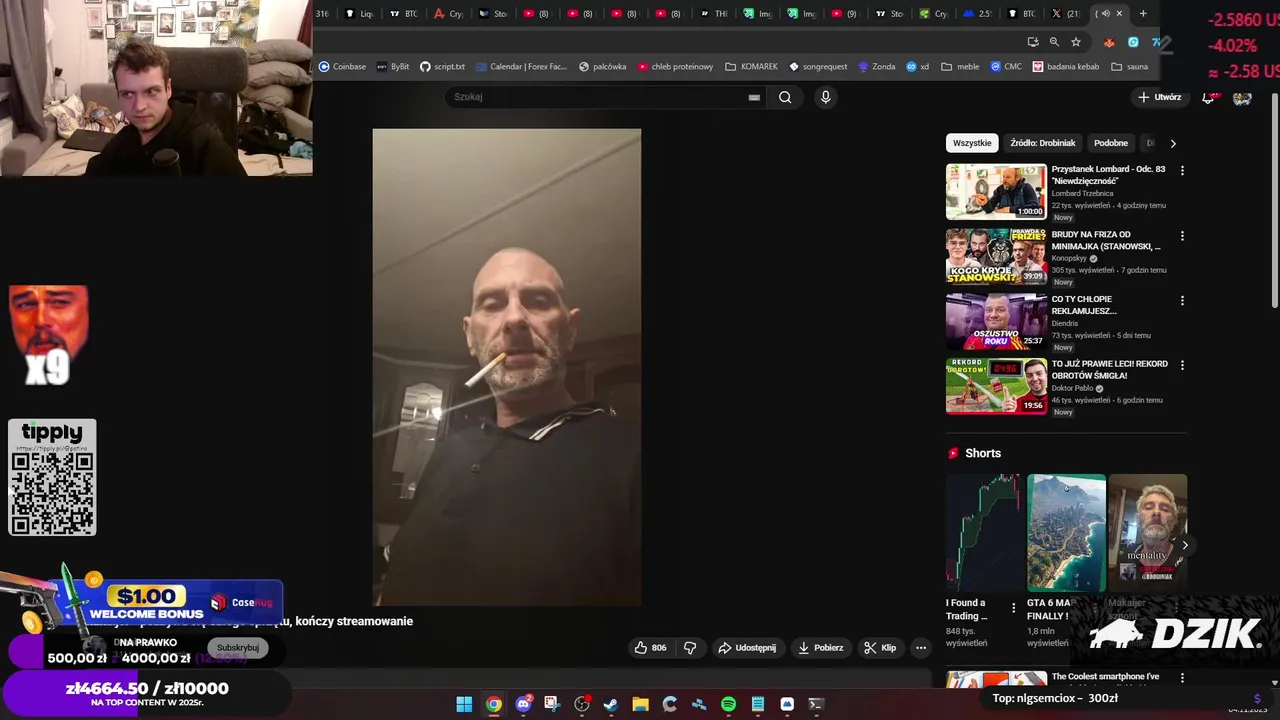Open options for BRUDY NA FRIZA video
The height and width of the screenshot is (720, 1280).
tap(1182, 236)
